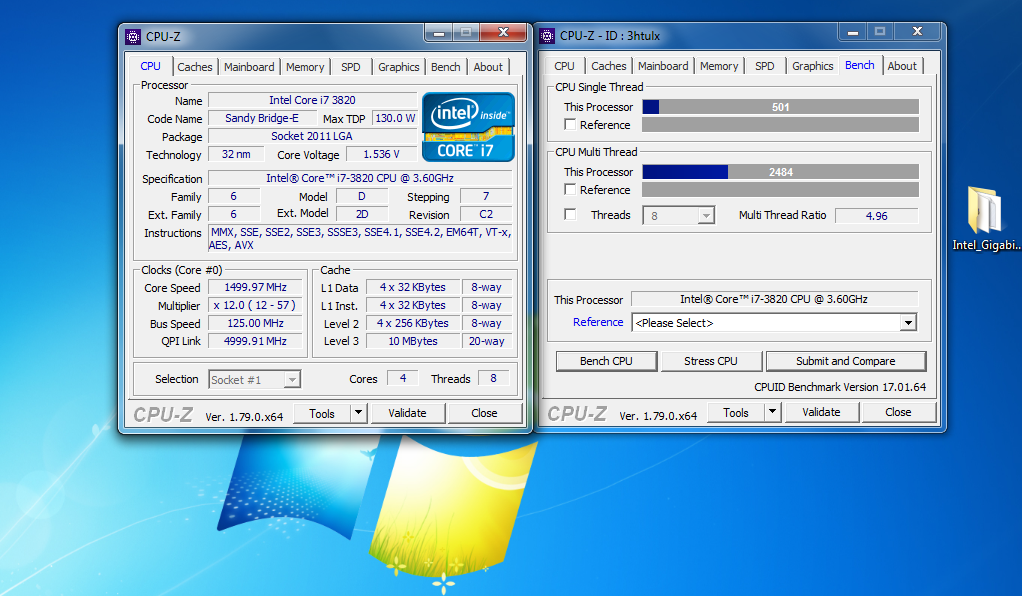Click Validate button in left CPU-Z window

[x=407, y=413]
